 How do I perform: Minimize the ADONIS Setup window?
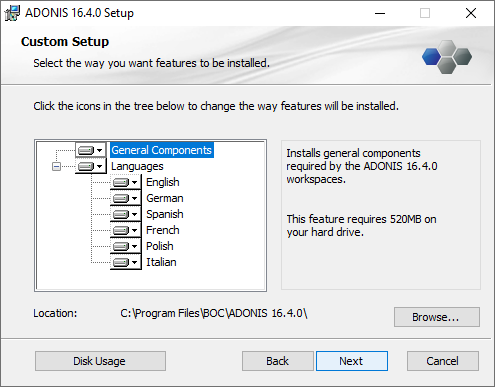tap(380, 13)
